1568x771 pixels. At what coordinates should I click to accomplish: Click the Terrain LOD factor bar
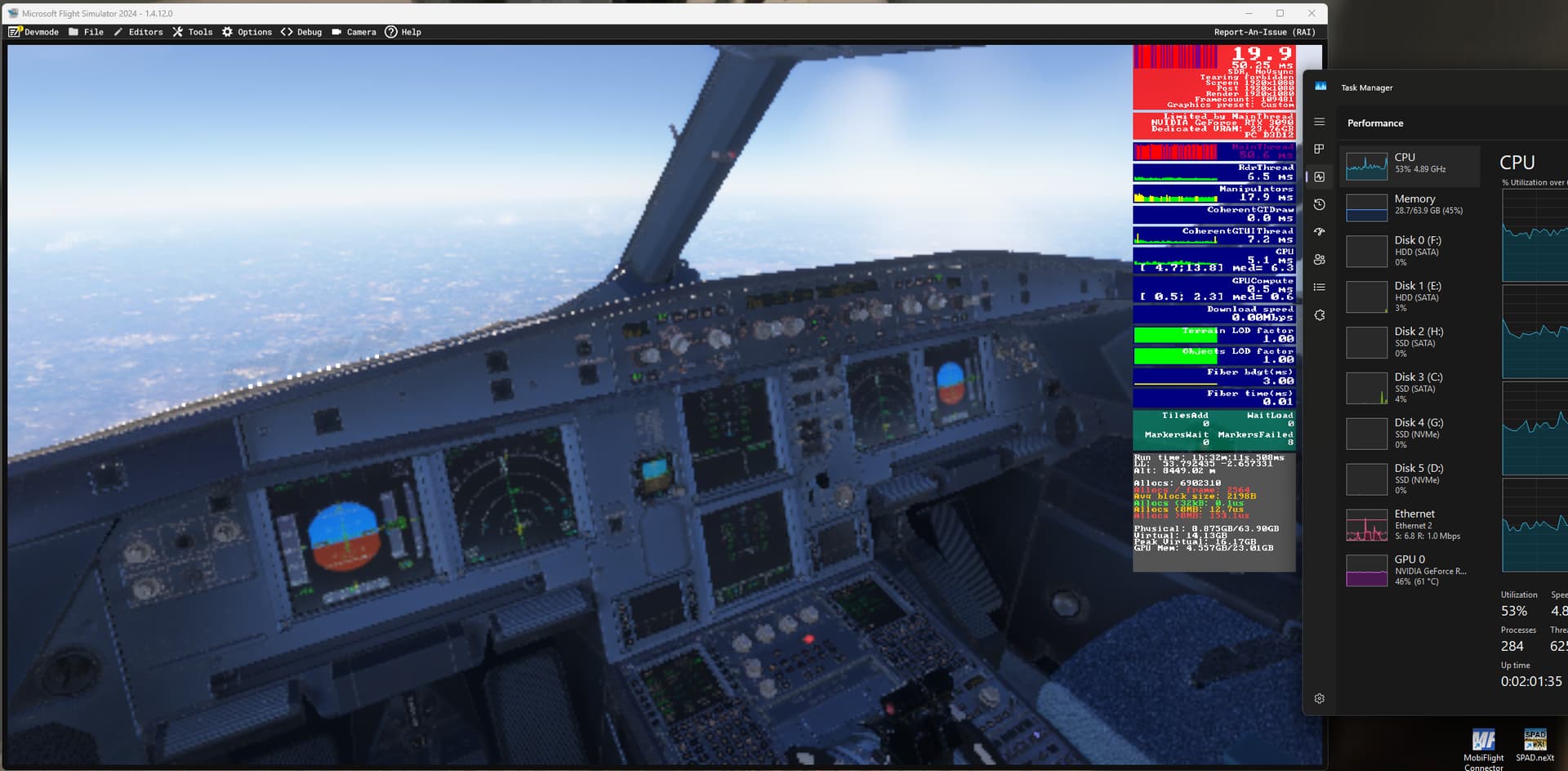[x=1214, y=335]
